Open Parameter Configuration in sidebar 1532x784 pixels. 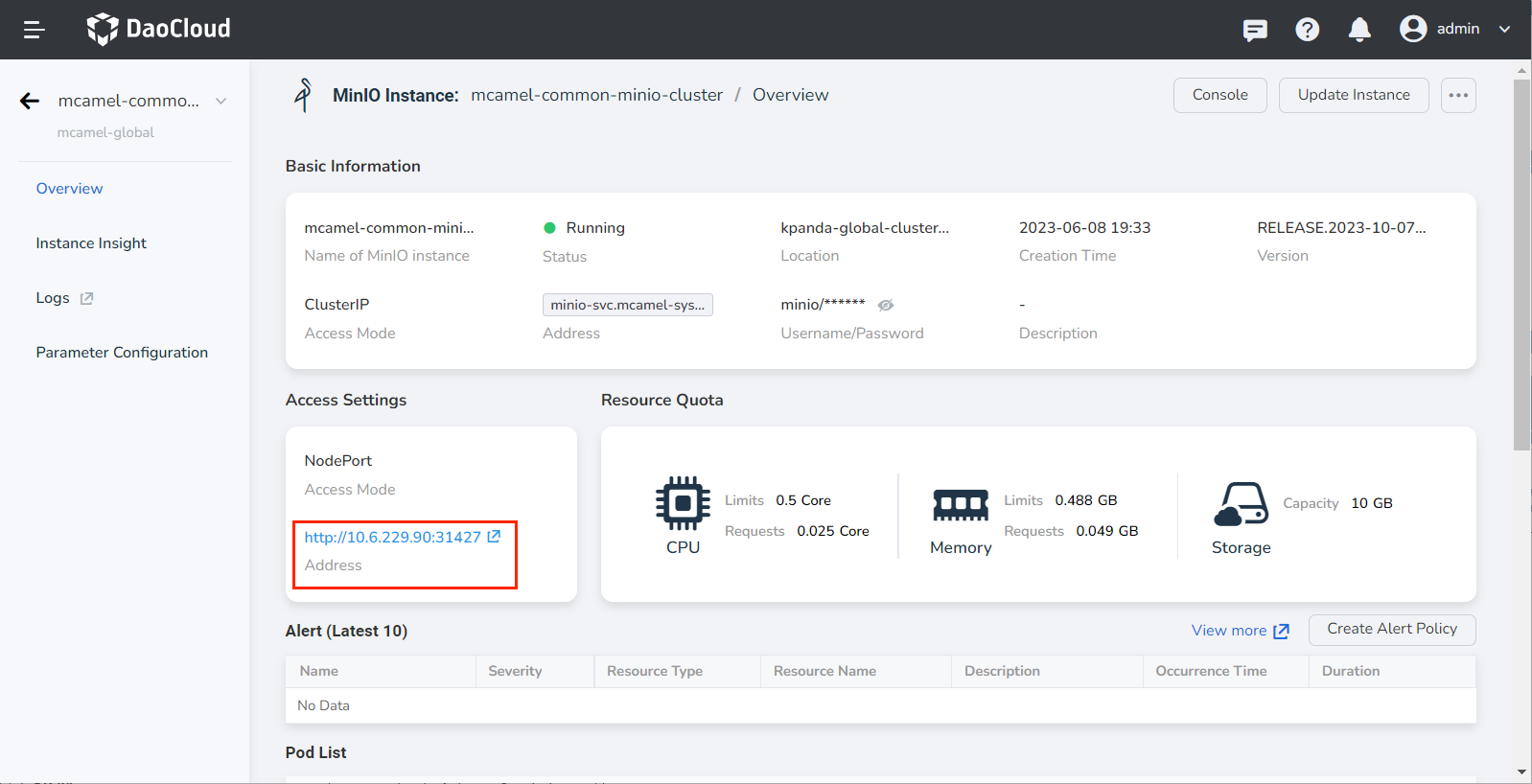tap(122, 353)
